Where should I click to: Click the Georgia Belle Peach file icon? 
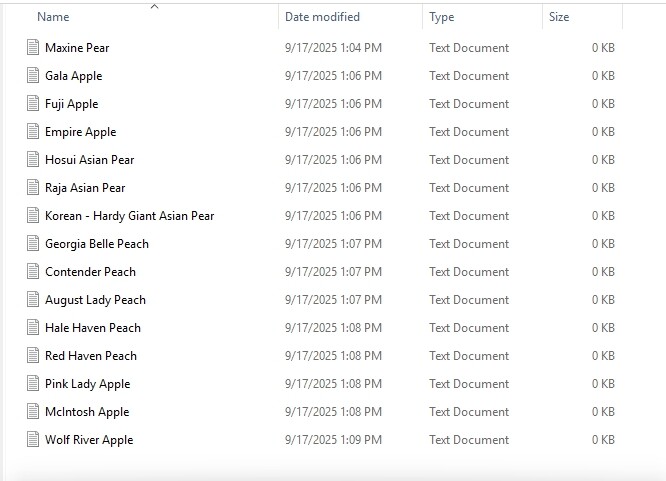pos(34,244)
